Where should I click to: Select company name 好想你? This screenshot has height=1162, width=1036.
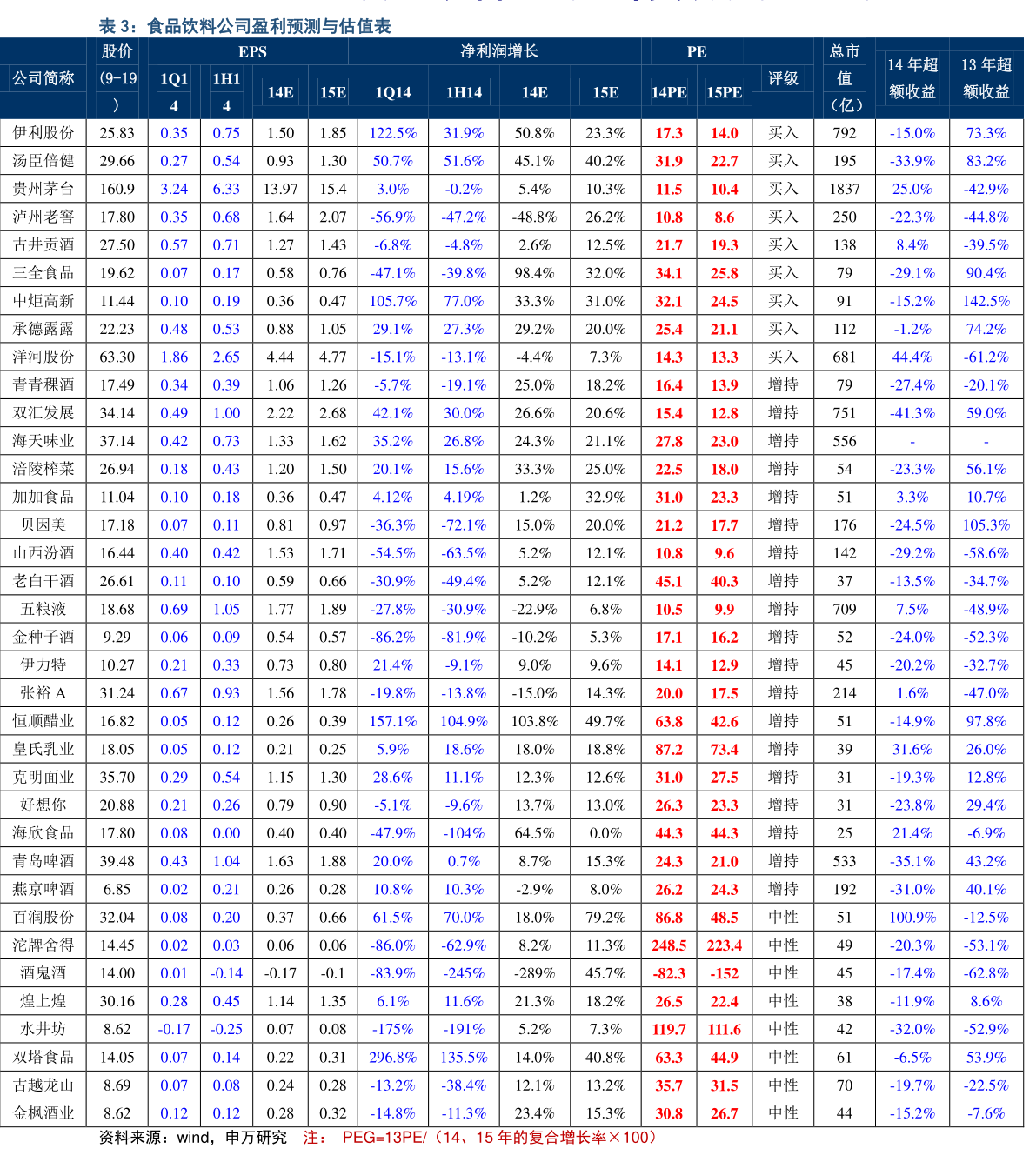pyautogui.click(x=43, y=805)
